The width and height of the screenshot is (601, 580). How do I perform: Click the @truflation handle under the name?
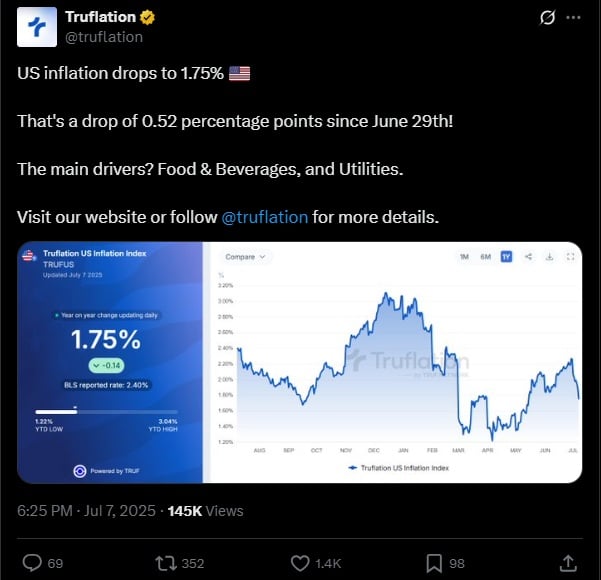click(x=103, y=37)
